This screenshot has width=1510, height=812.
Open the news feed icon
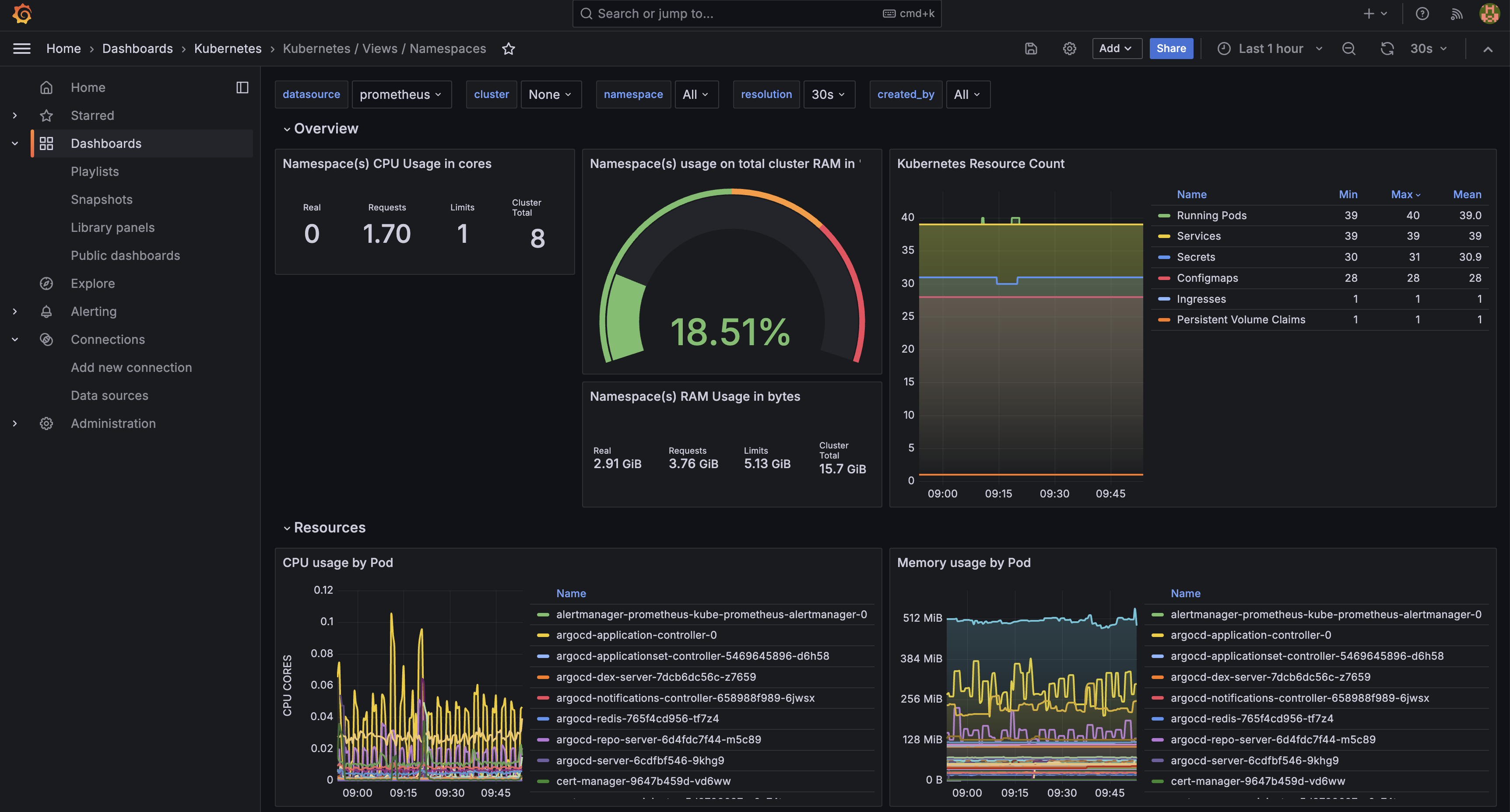pos(1456,14)
